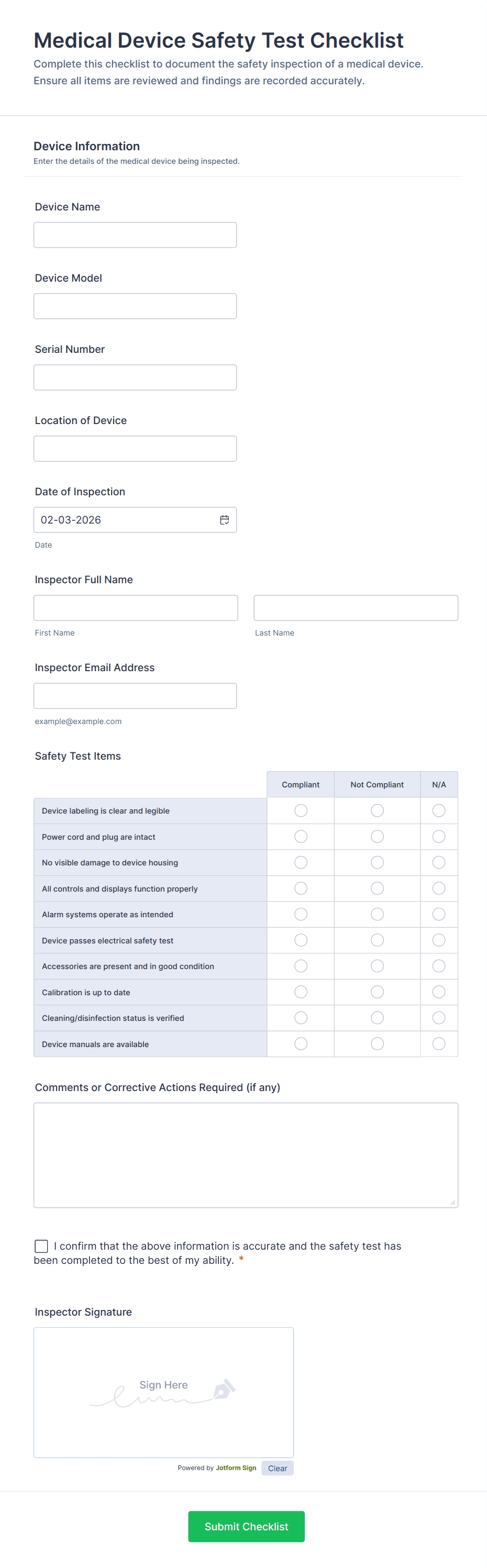Click the Sign Here signature pad
This screenshot has height=1568, width=487.
click(163, 1392)
